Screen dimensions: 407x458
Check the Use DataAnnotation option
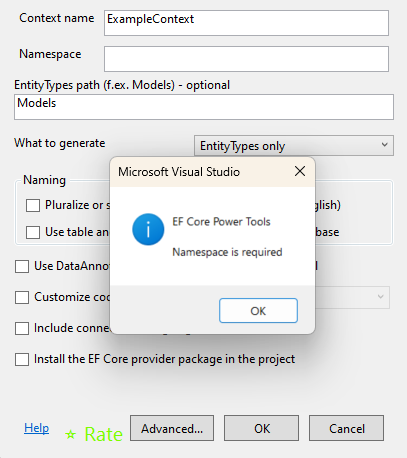(22, 267)
